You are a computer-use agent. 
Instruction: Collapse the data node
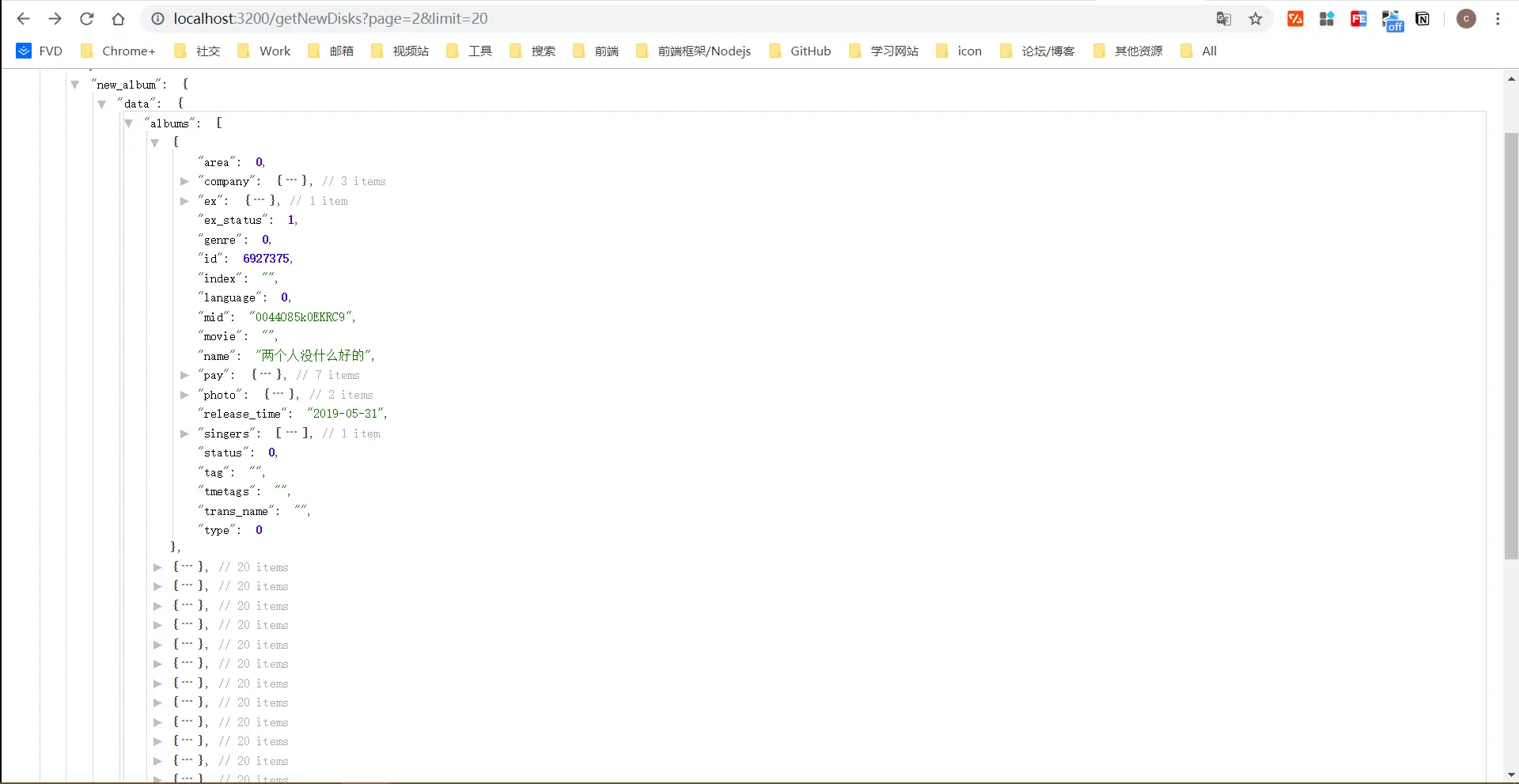click(x=101, y=104)
